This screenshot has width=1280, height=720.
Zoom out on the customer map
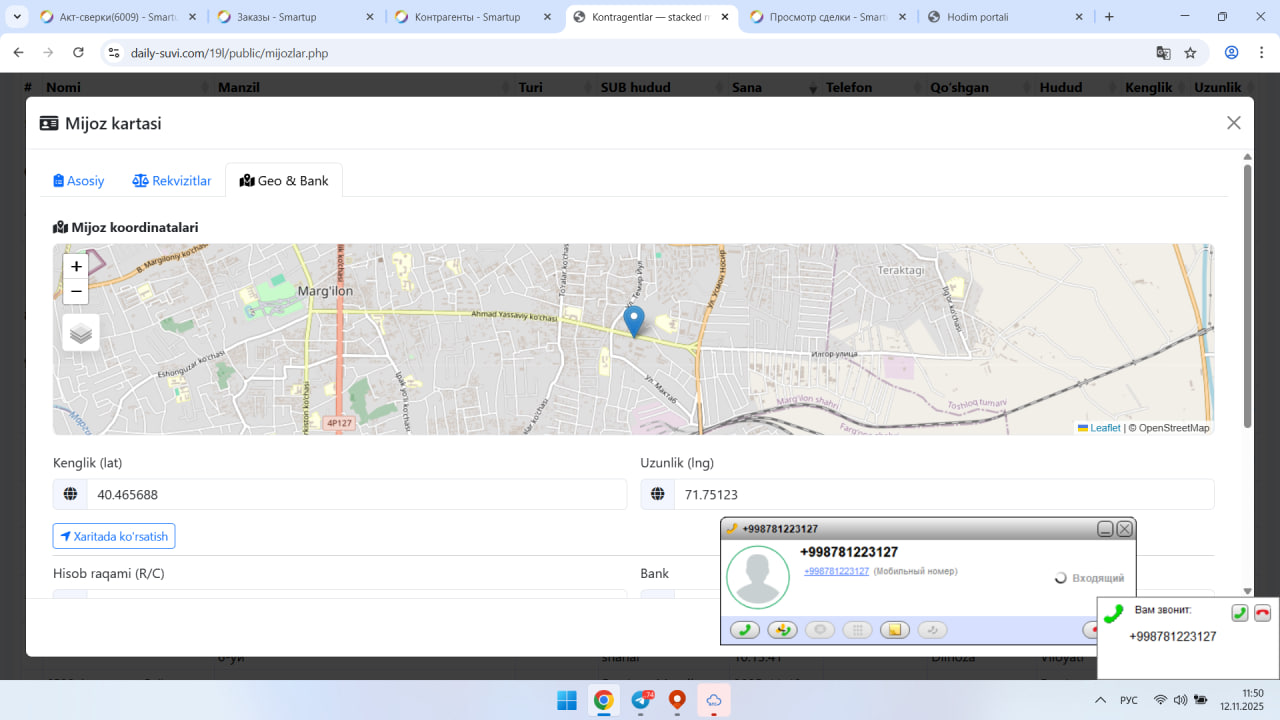[x=76, y=292]
